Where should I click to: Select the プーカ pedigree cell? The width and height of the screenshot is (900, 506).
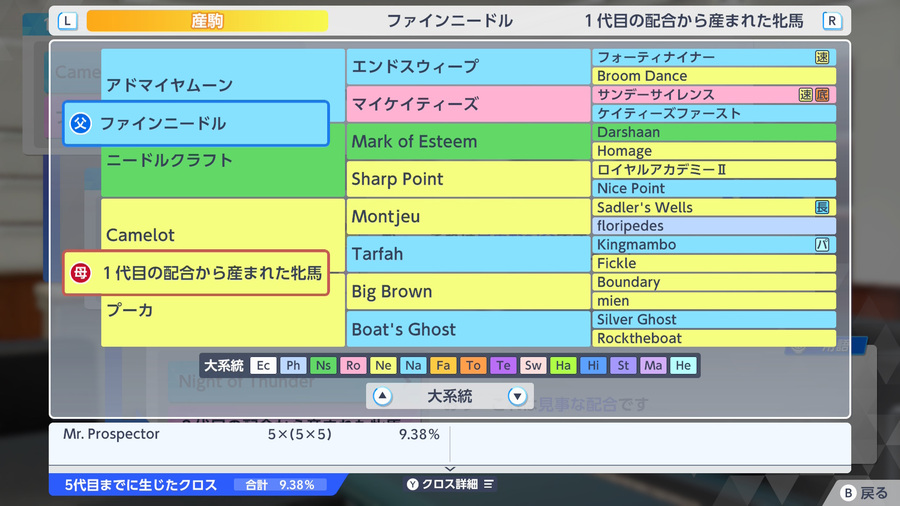coord(223,321)
